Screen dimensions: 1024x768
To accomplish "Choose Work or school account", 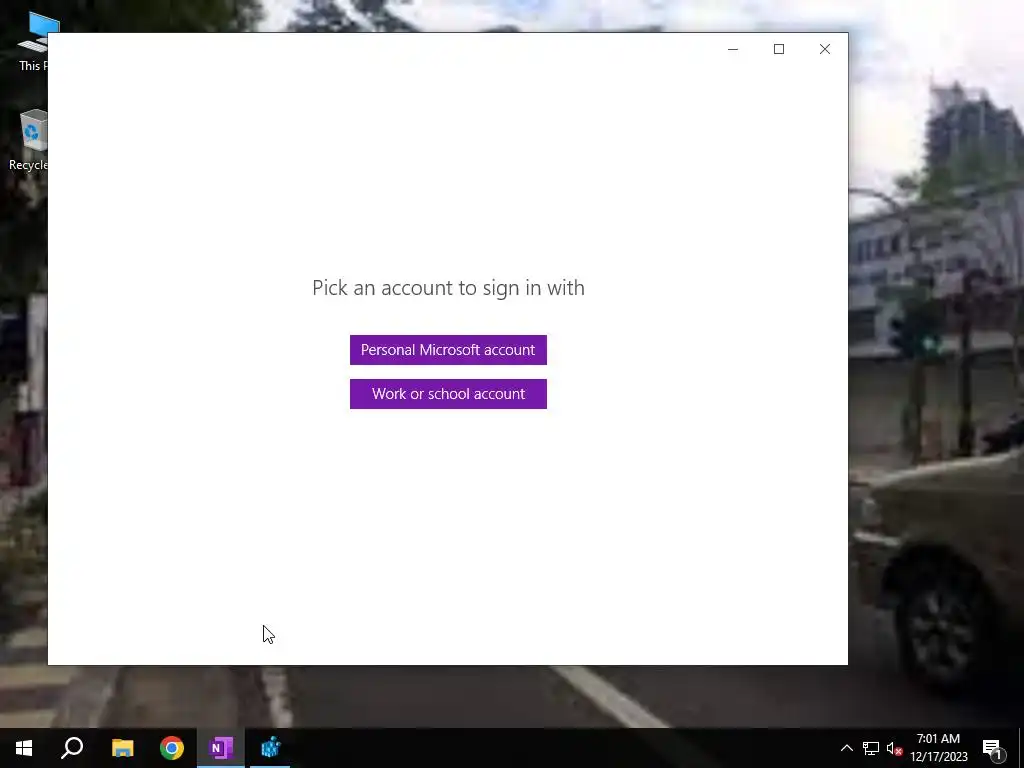I will point(448,394).
